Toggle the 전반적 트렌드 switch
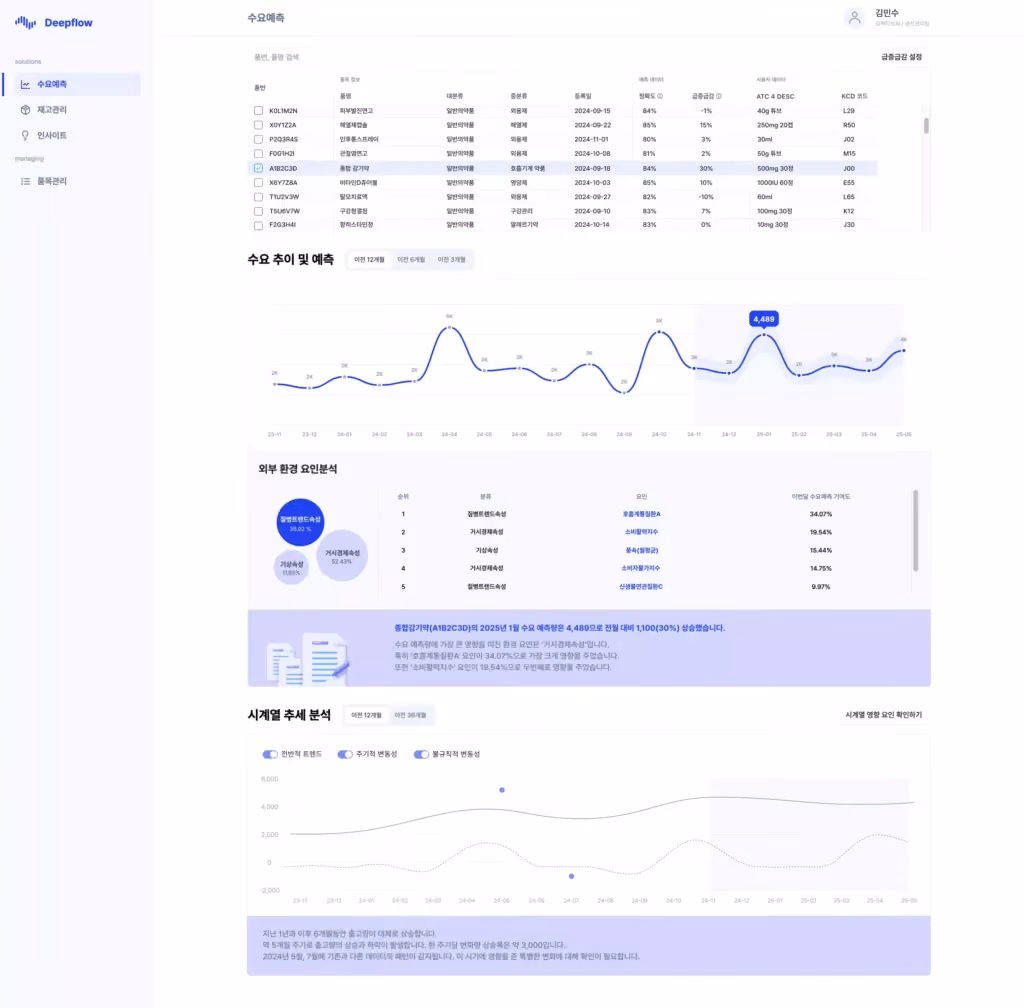The height and width of the screenshot is (1008, 1024). [270, 754]
